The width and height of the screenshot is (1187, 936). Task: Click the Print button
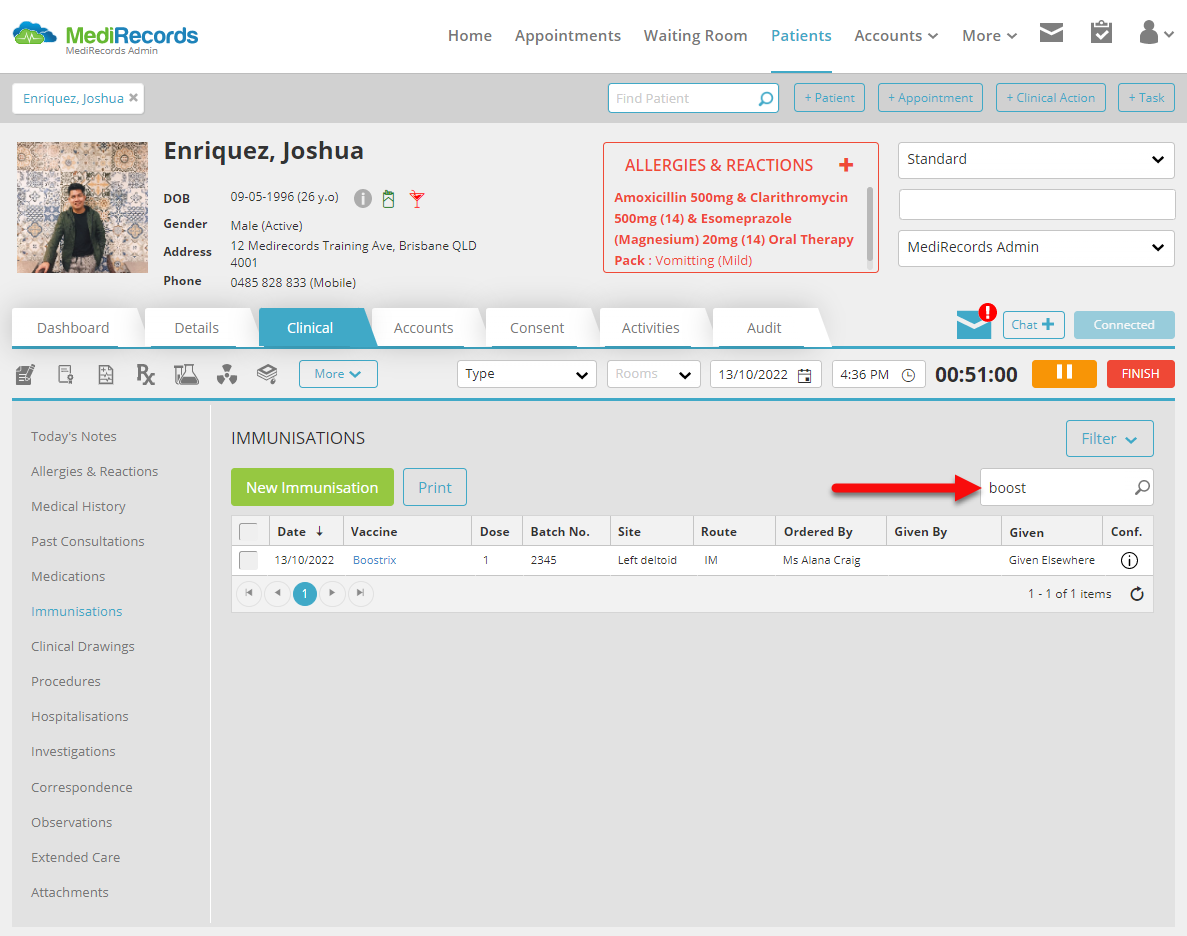coord(435,487)
